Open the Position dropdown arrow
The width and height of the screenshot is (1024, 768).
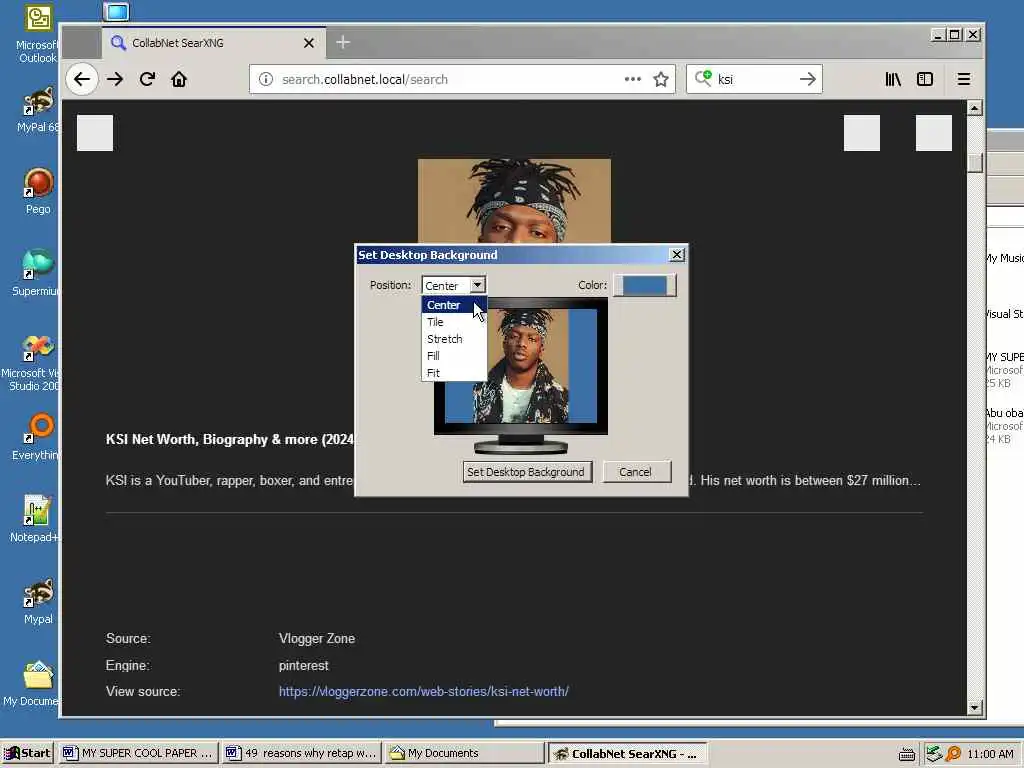pyautogui.click(x=477, y=285)
